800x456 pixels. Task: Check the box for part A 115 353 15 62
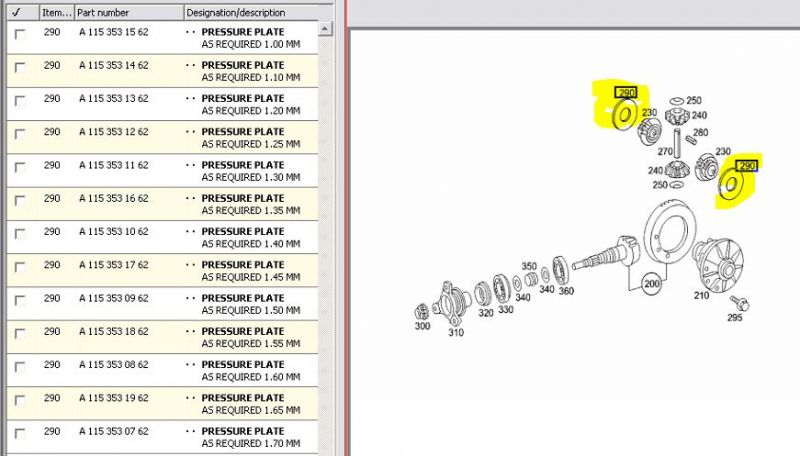click(x=19, y=35)
